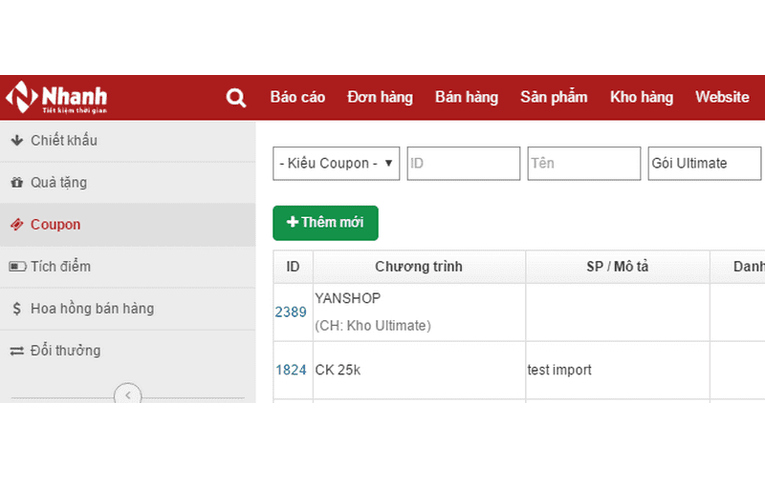The width and height of the screenshot is (765, 478).
Task: Open the Sản phẩm menu
Action: (x=554, y=97)
